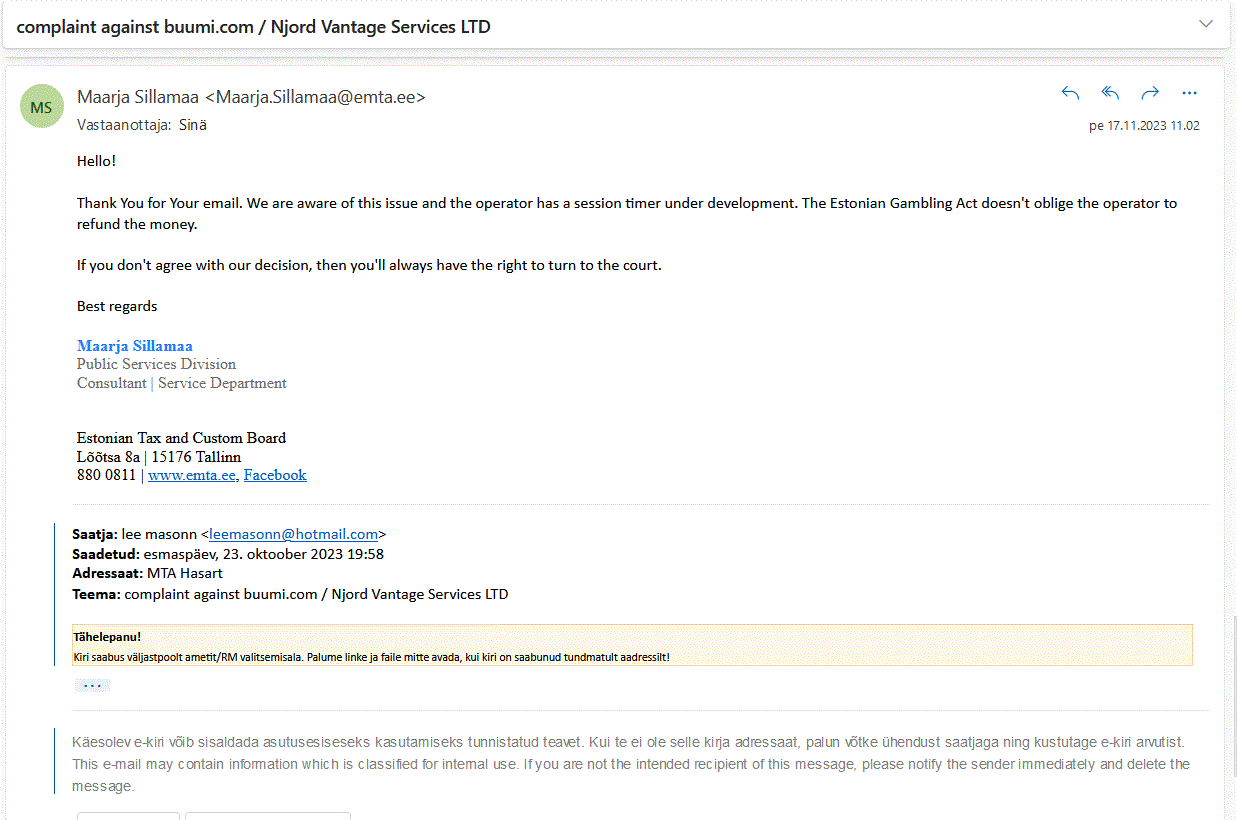Image resolution: width=1237 pixels, height=820 pixels.
Task: Click the quoted Teema subject line
Action: pos(290,594)
